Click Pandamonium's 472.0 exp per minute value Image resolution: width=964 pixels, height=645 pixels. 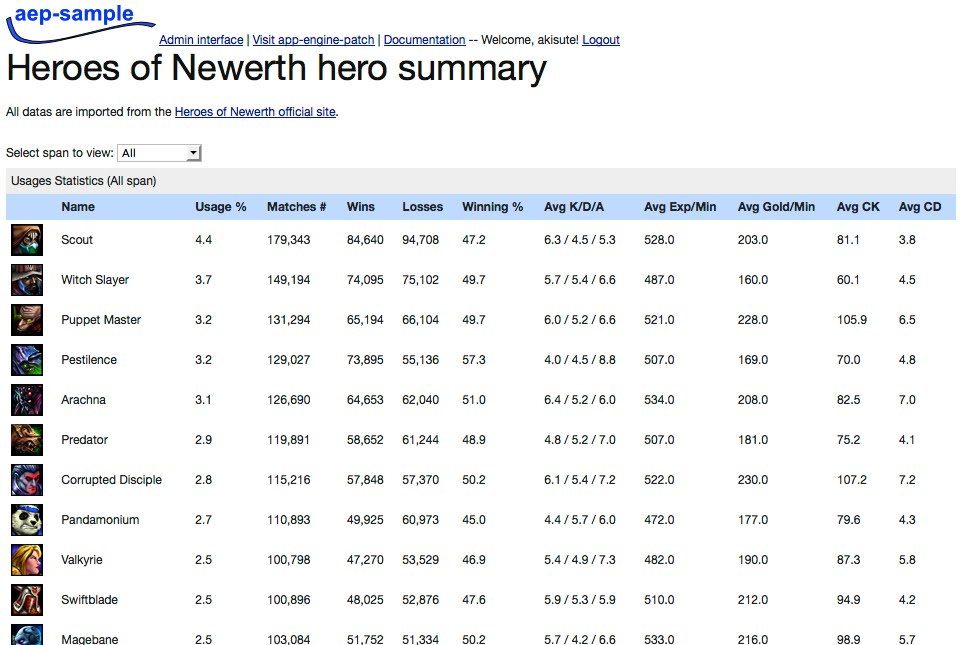[x=659, y=520]
